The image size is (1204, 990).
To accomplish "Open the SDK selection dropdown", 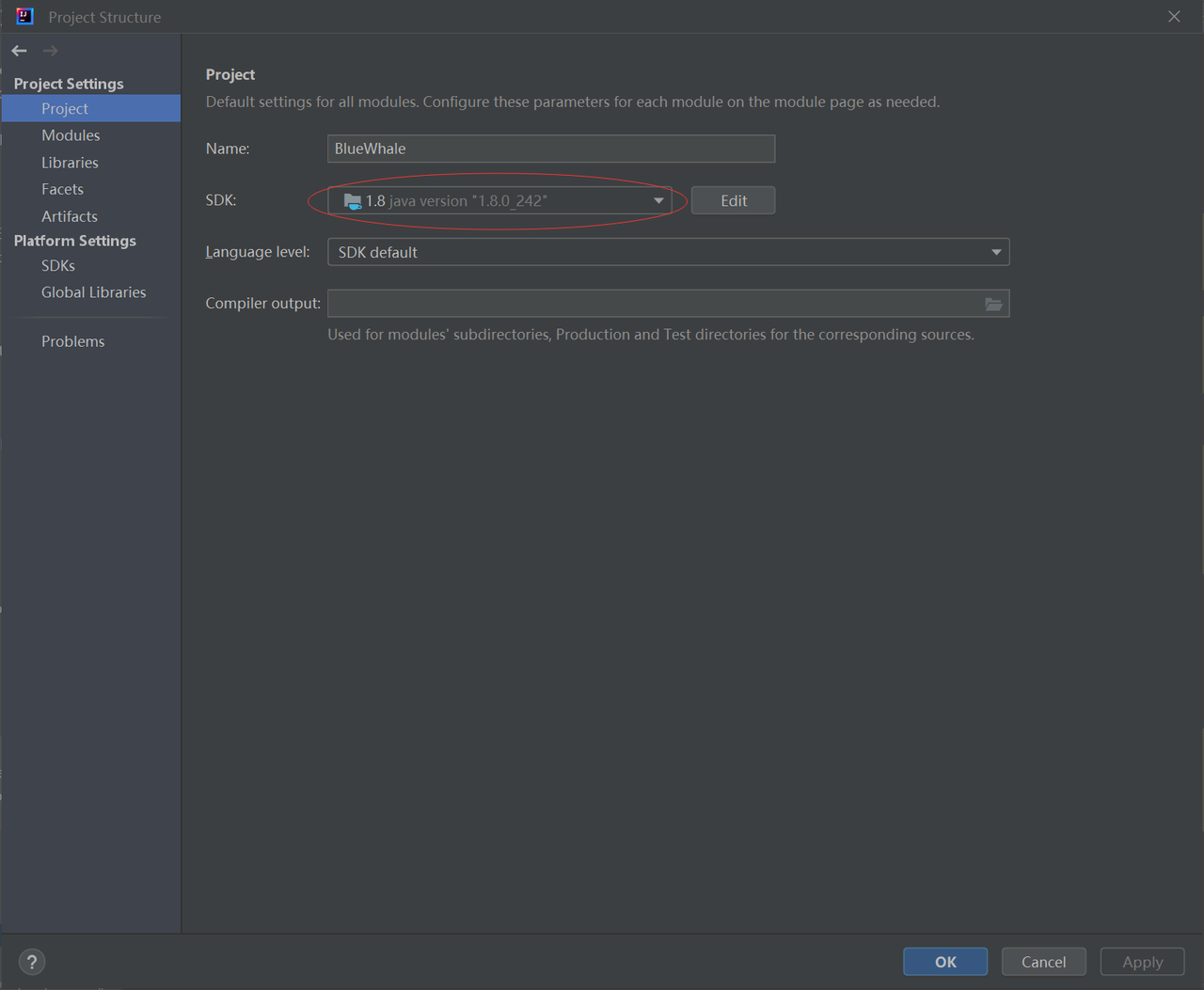I will [499, 199].
